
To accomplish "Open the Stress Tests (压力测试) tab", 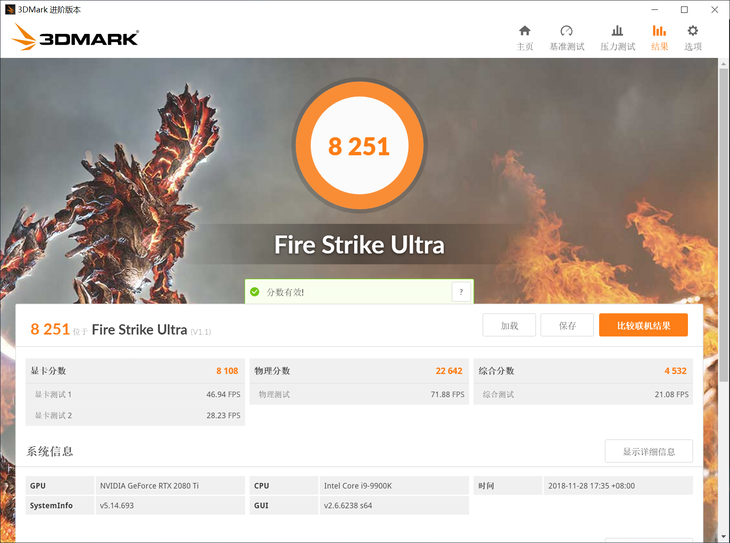I will (617, 38).
